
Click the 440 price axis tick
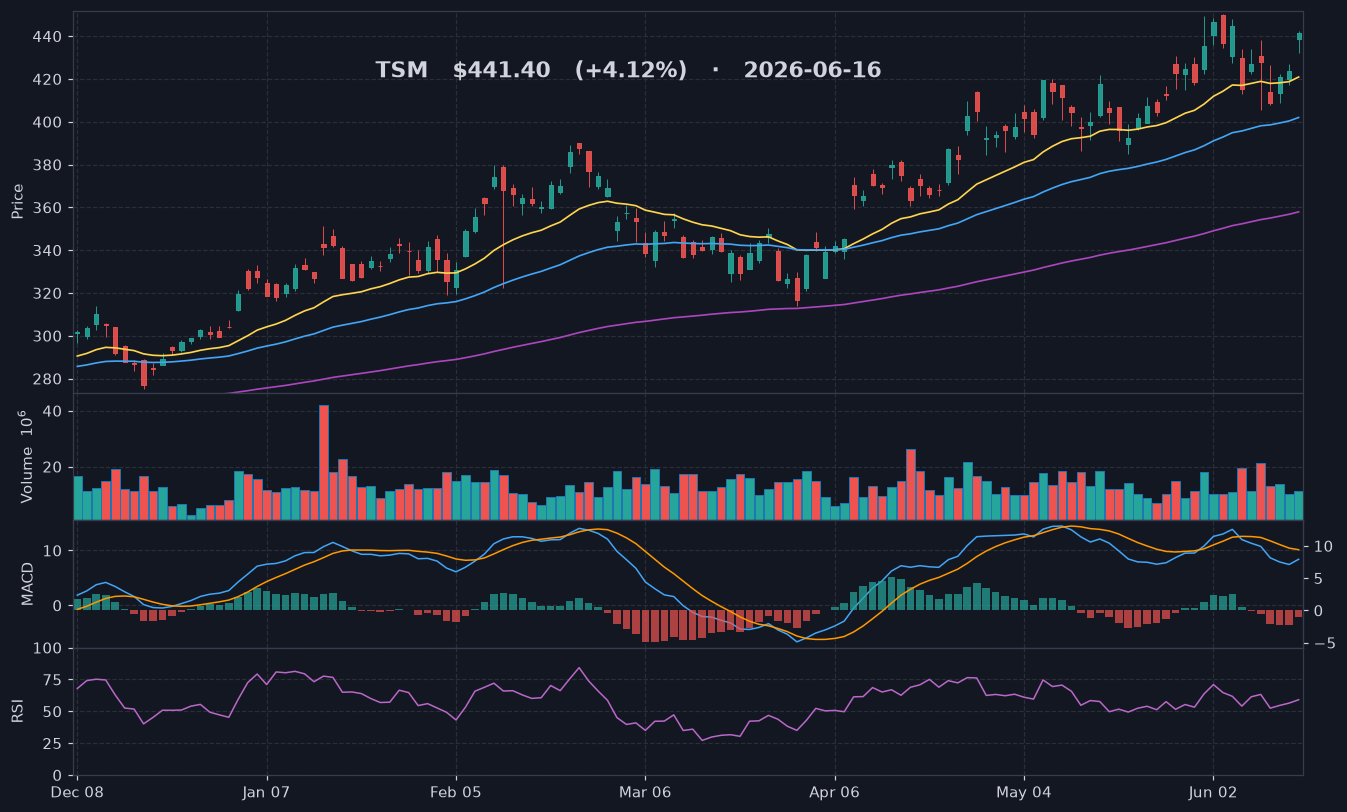tap(50, 37)
